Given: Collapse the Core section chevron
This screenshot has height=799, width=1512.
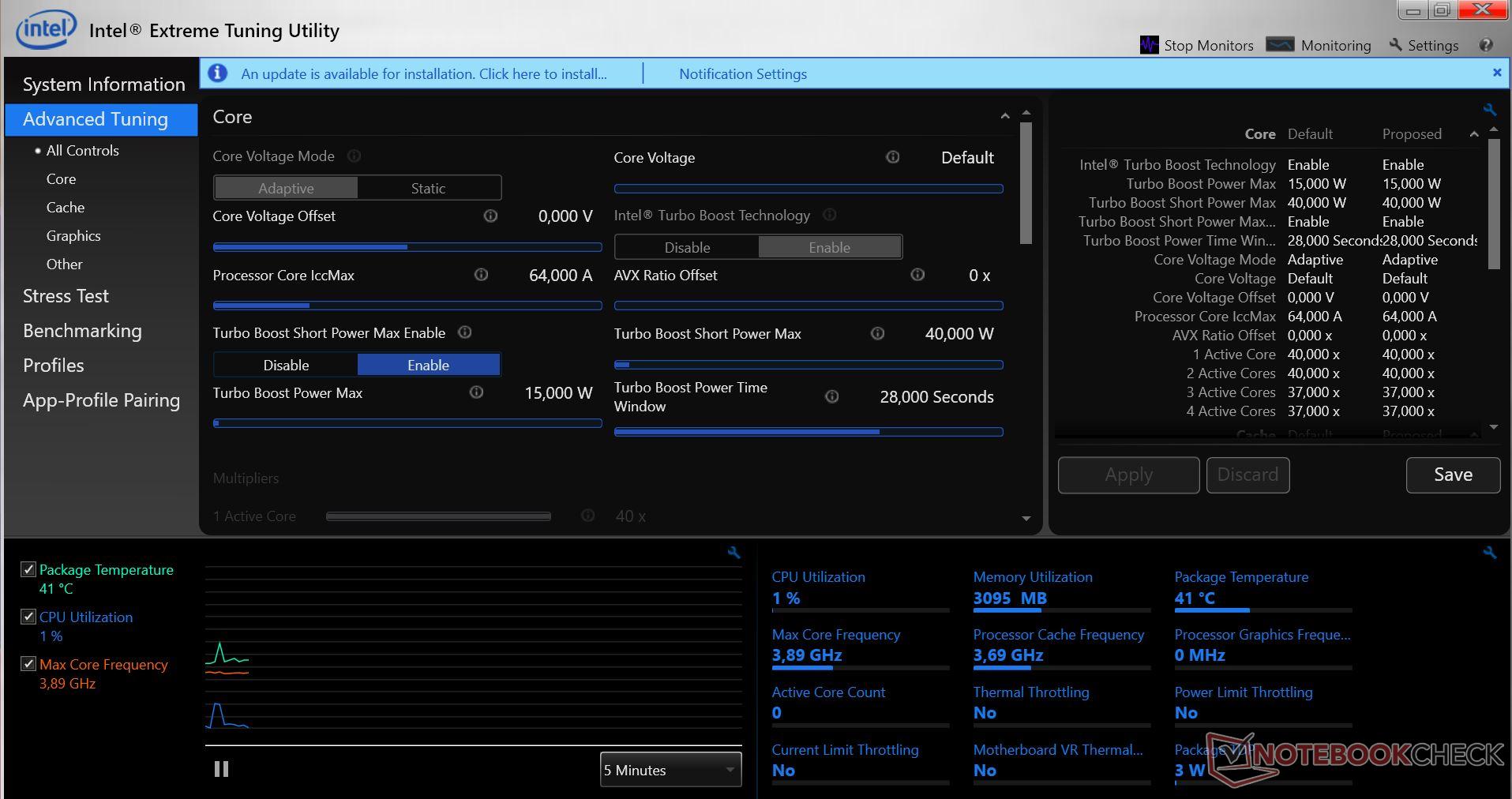Looking at the screenshot, I should [1004, 117].
